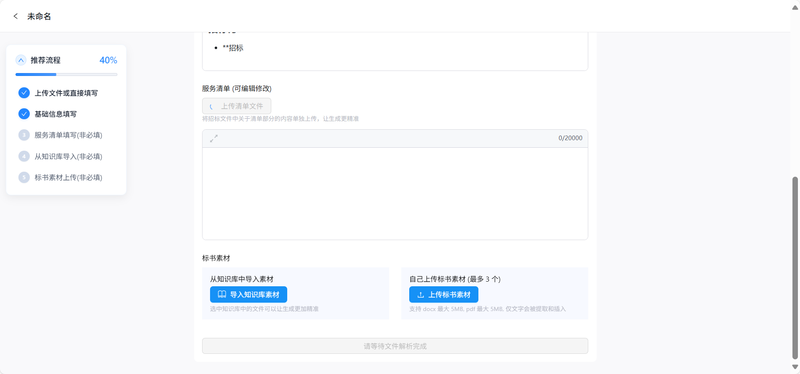Click 导入知识库素材 button
The image size is (800, 374).
point(248,294)
